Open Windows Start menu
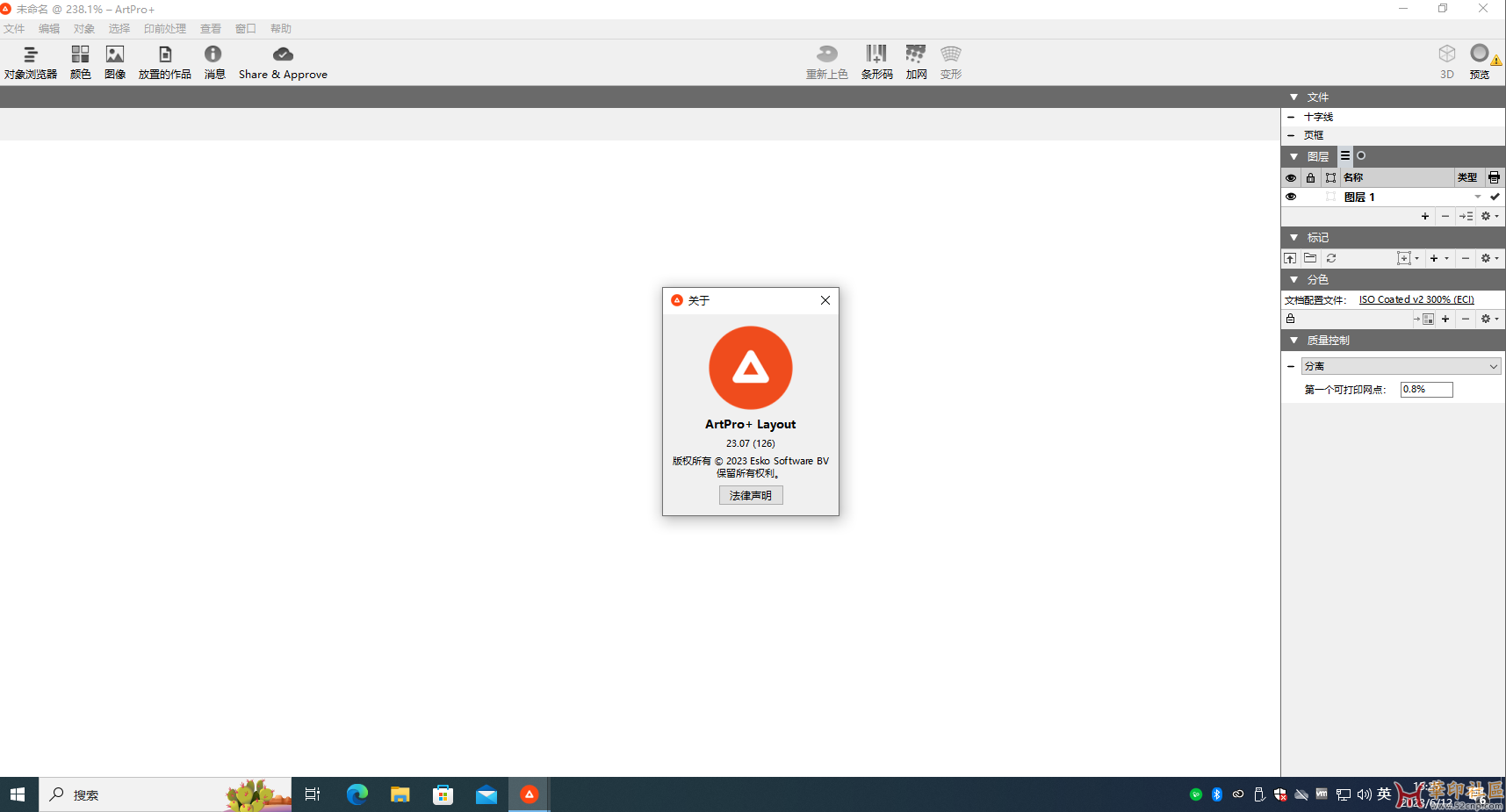Viewport: 1506px width, 812px height. tap(18, 794)
